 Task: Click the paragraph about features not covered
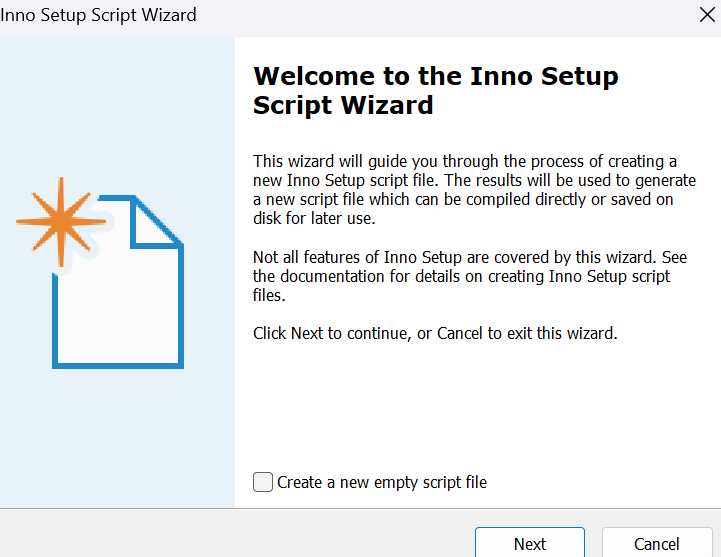coord(469,276)
